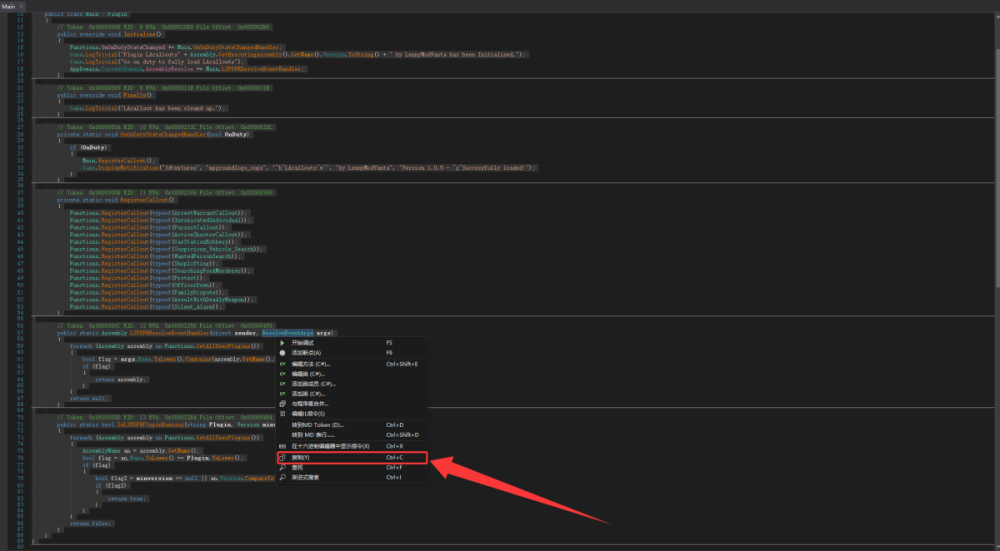The height and width of the screenshot is (551, 1000).
Task: Click the green Start Debugging play icon
Action: click(283, 342)
